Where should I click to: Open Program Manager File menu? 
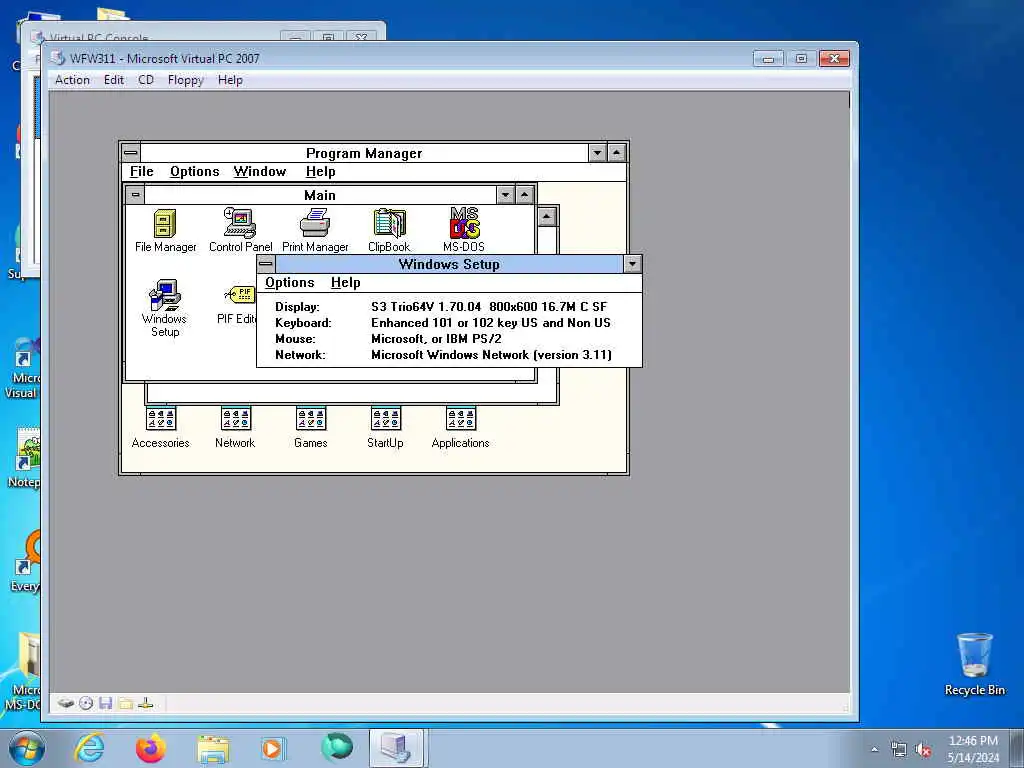coord(142,172)
